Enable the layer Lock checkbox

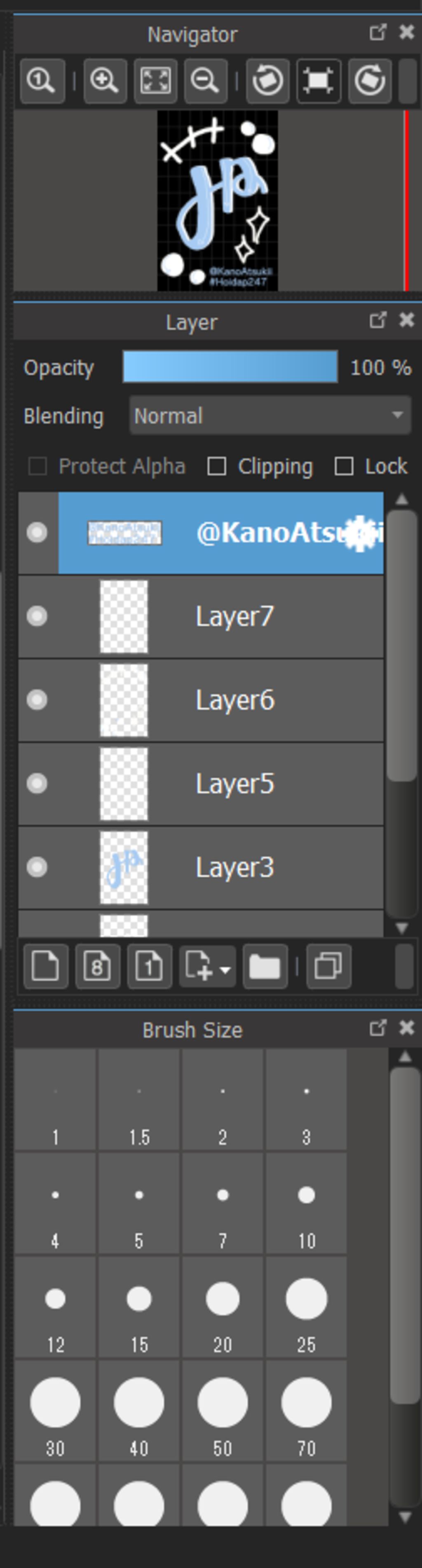coord(344,466)
